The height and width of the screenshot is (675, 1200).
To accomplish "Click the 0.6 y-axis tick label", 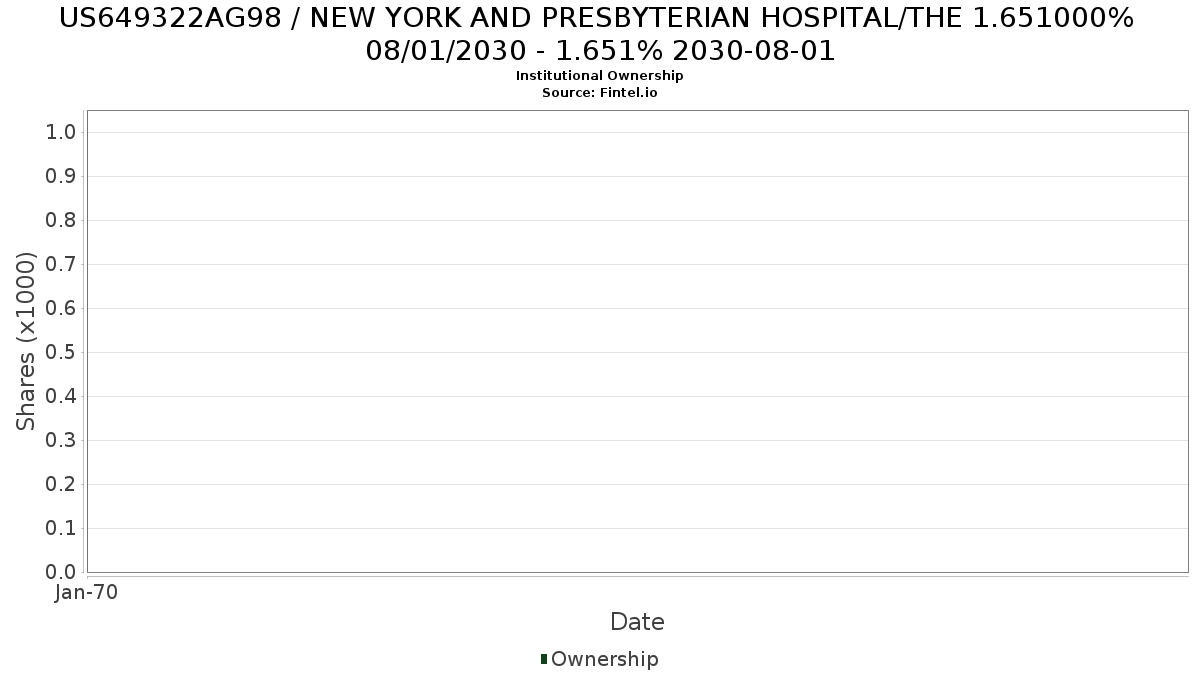I will pos(61,308).
